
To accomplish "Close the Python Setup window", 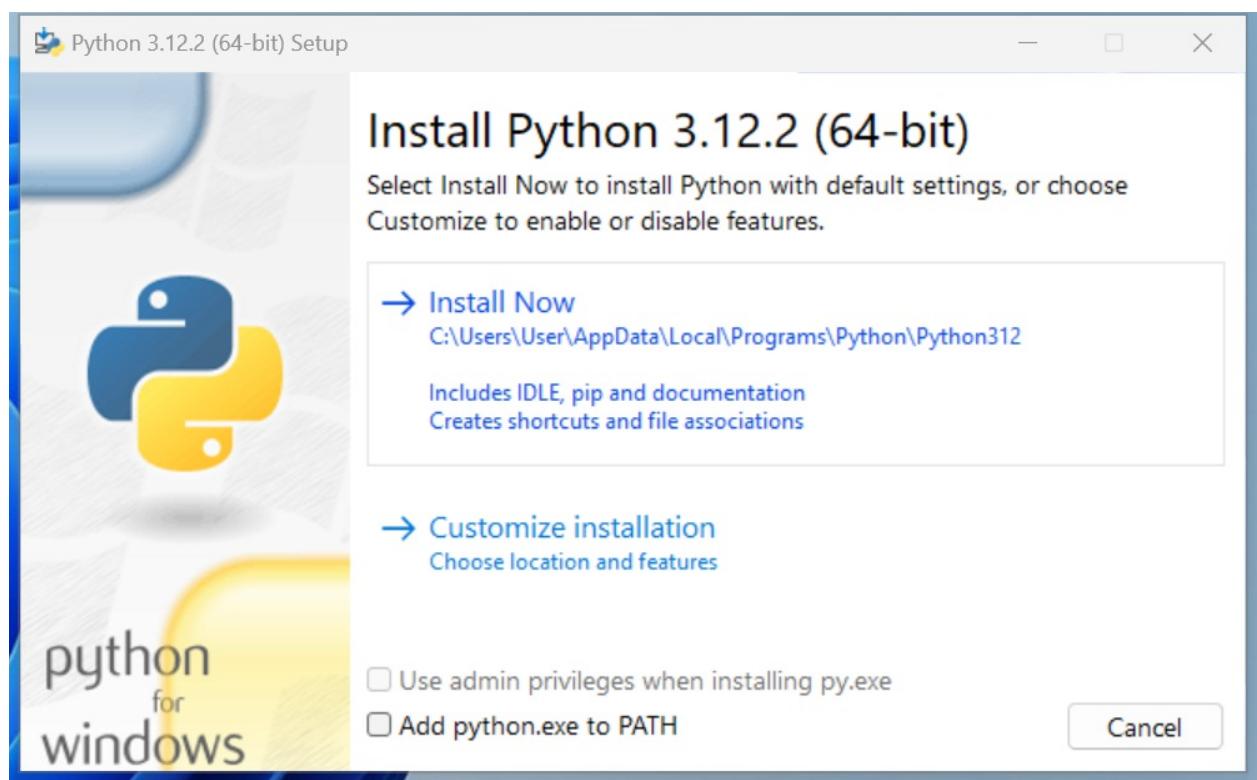I will [x=1203, y=44].
